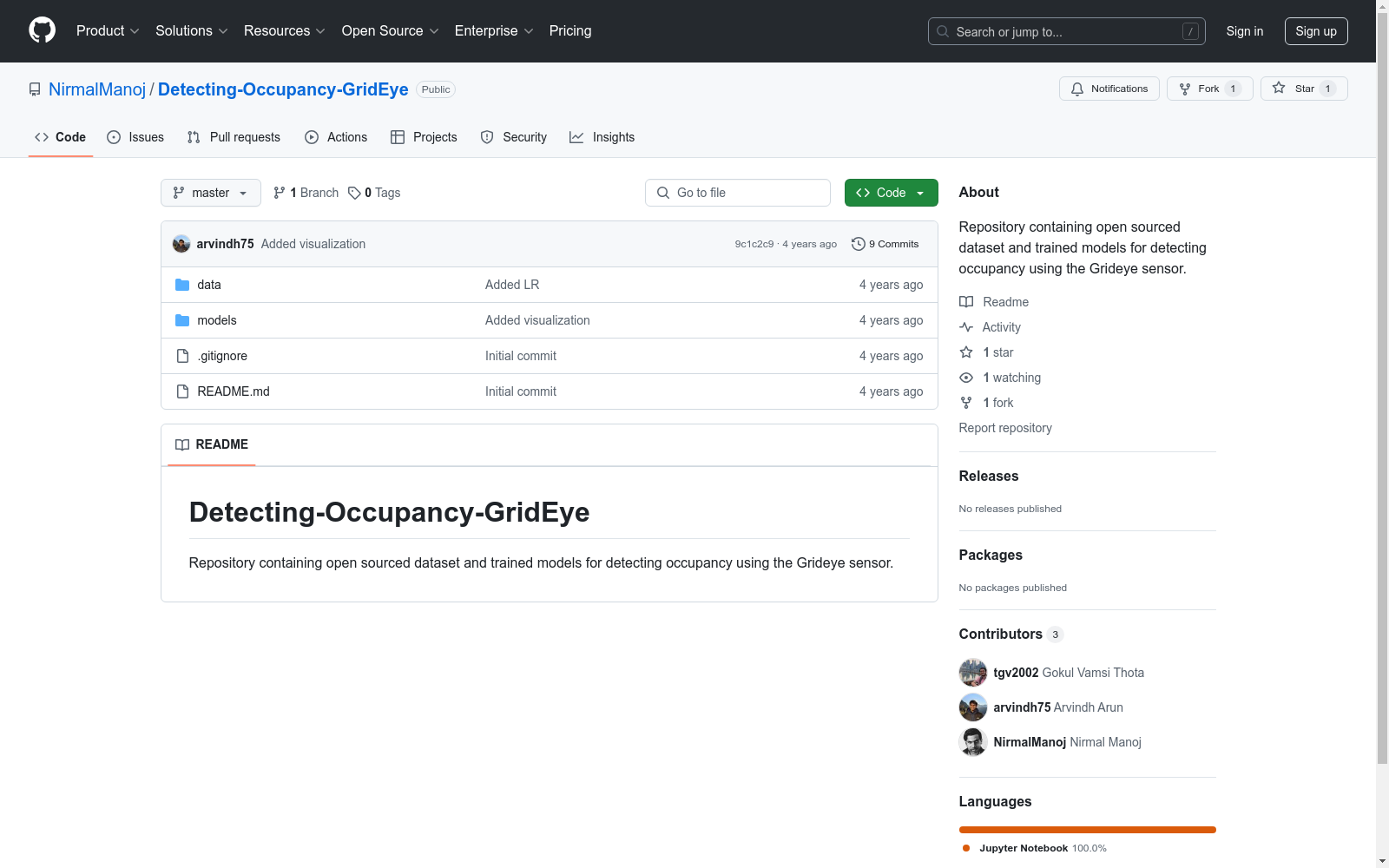Screen dimensions: 1389x868
Task: Click NirmalManoj contributor avatar
Action: (x=973, y=742)
